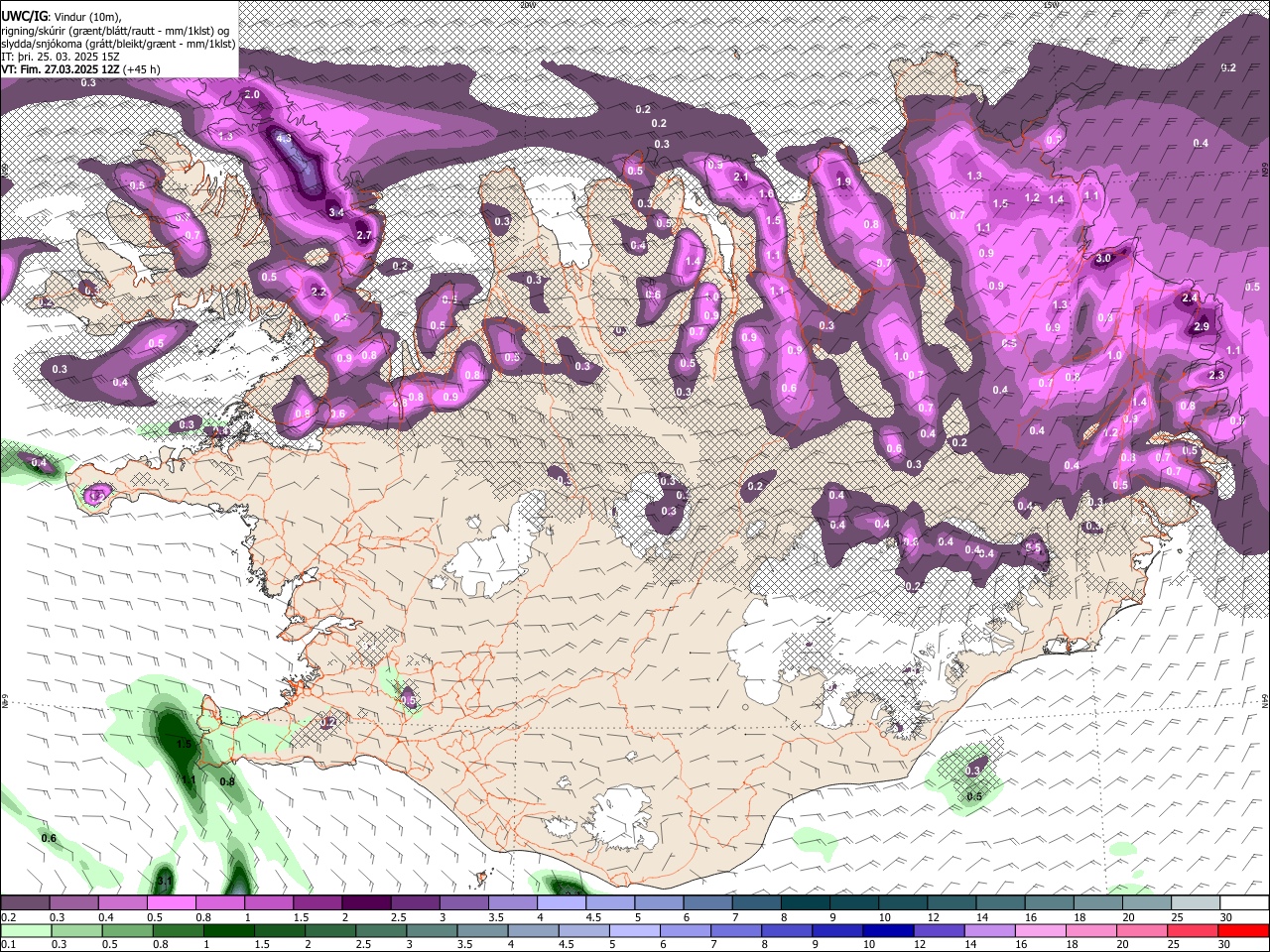Click the 'Vindur (10m)' header text
1270x952 pixels.
[85, 16]
